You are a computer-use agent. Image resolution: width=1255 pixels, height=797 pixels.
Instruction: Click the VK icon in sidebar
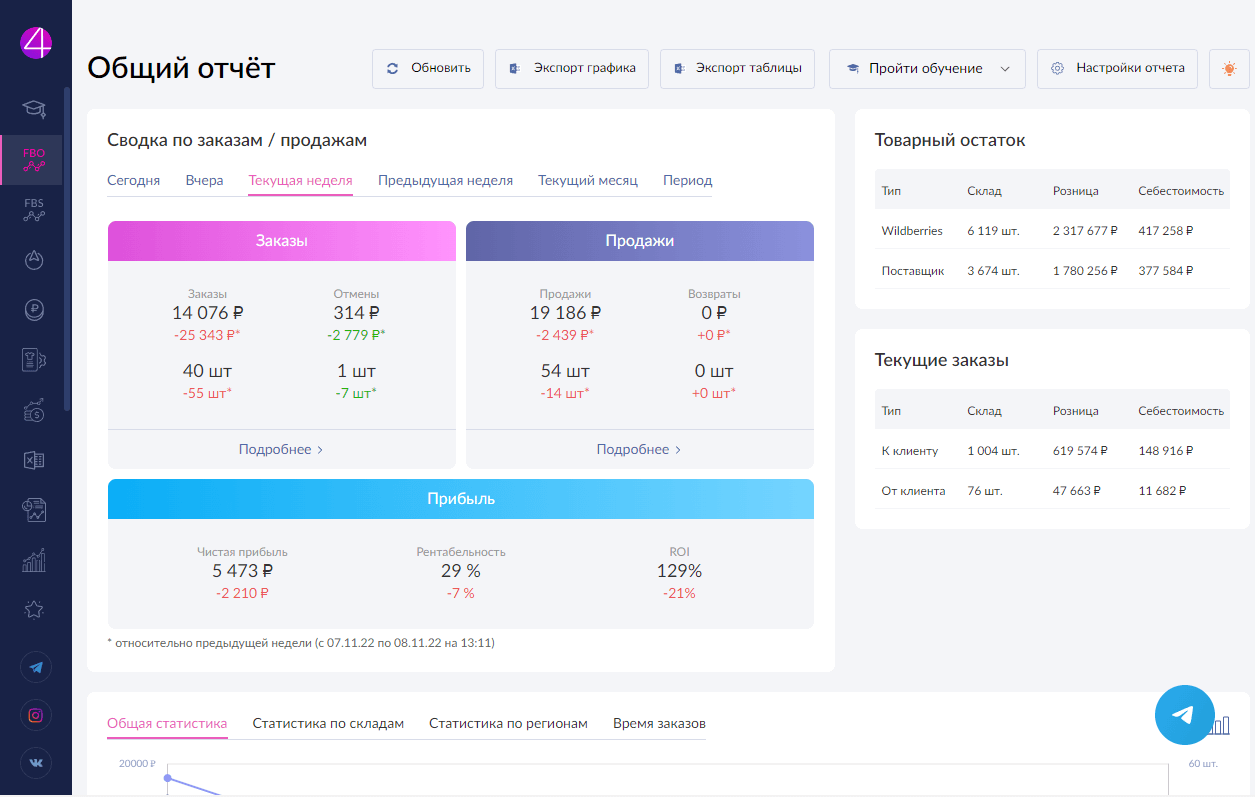36,763
